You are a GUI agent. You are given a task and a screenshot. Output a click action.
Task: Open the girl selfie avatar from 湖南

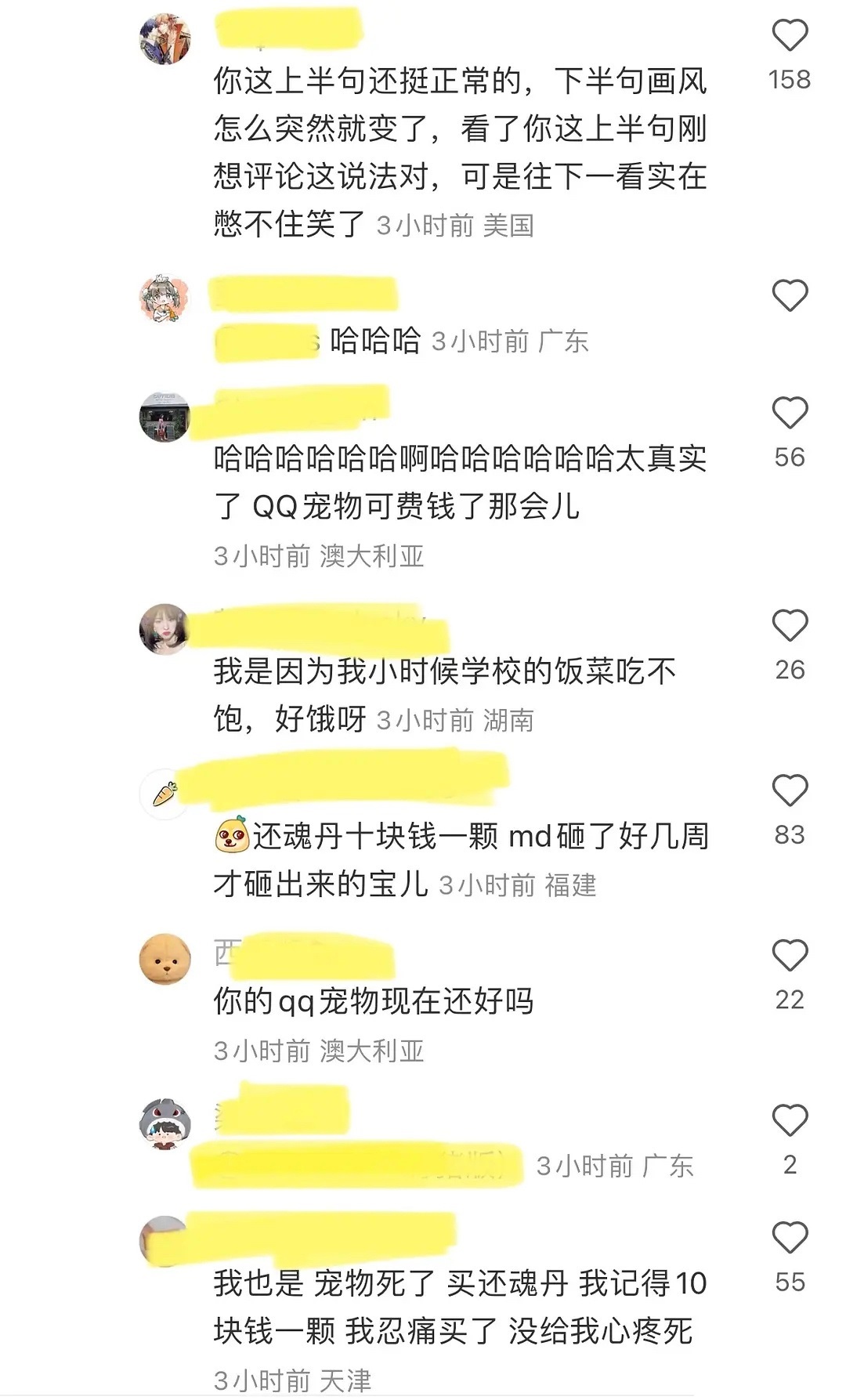164,628
